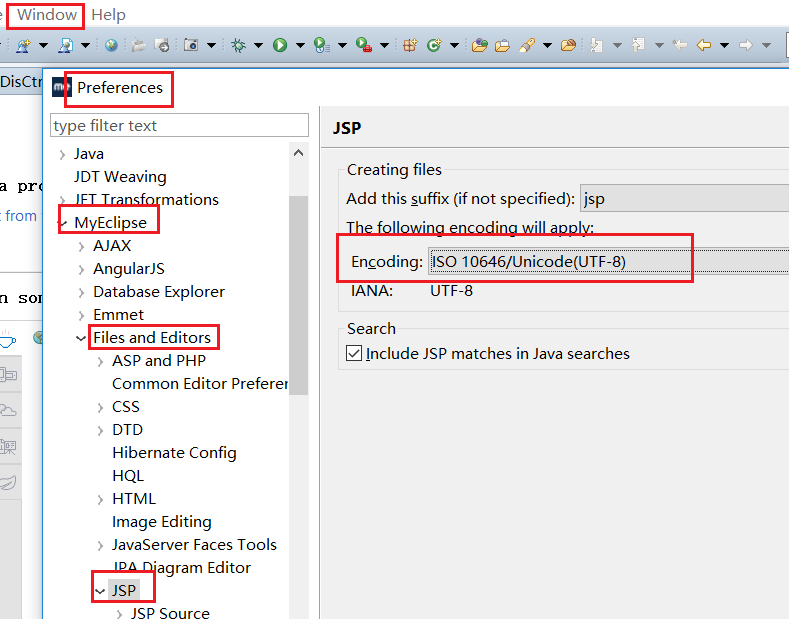Click the camera snapshot toolbar icon
The image size is (789, 619).
[x=191, y=45]
